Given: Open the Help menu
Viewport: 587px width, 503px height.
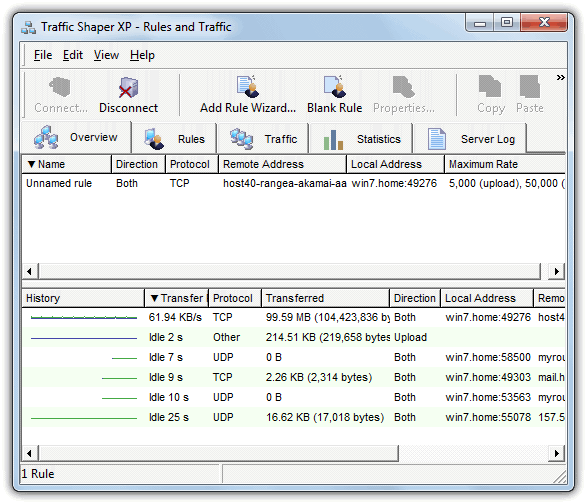Looking at the screenshot, I should click(x=142, y=55).
